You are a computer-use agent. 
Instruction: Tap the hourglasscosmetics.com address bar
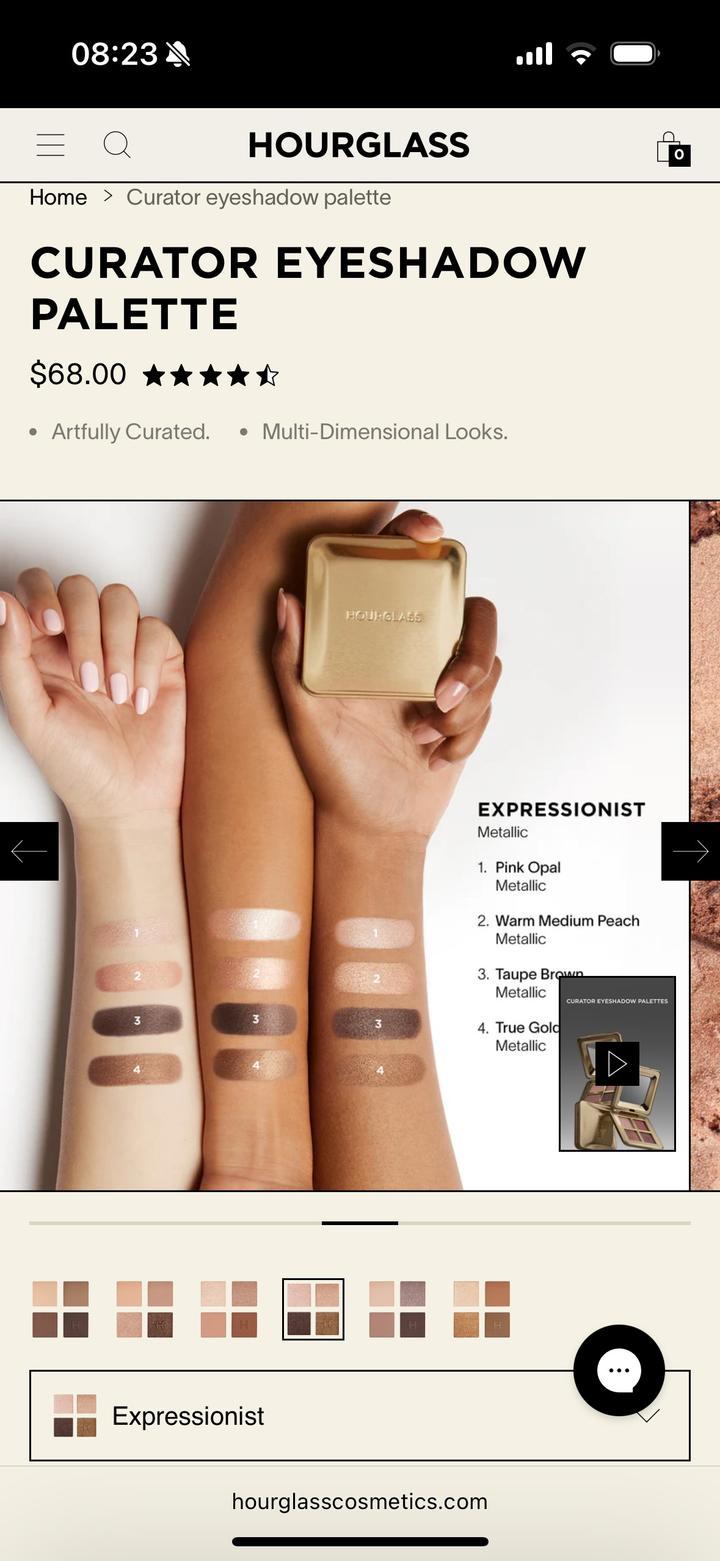(x=360, y=1501)
